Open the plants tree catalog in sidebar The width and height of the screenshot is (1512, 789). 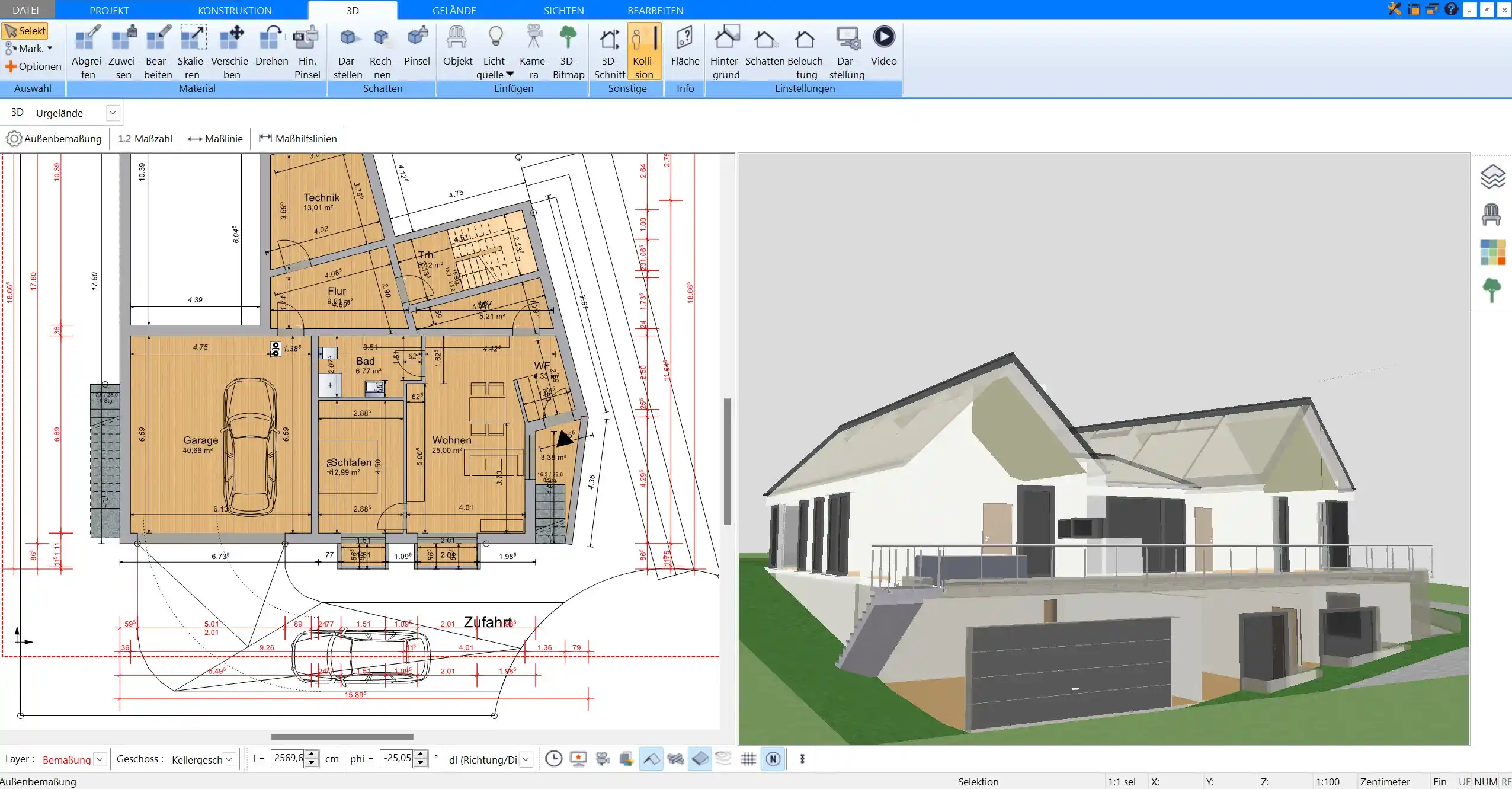click(1491, 290)
